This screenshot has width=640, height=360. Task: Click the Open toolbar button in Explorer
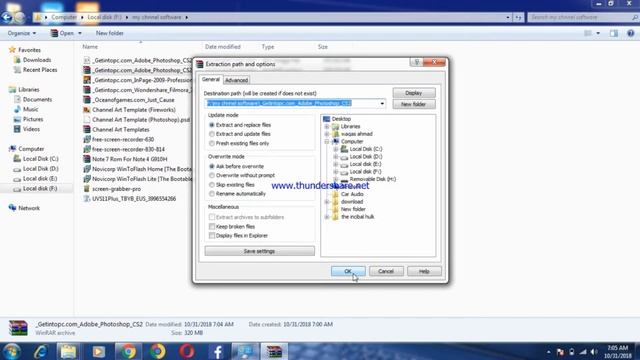(62, 33)
